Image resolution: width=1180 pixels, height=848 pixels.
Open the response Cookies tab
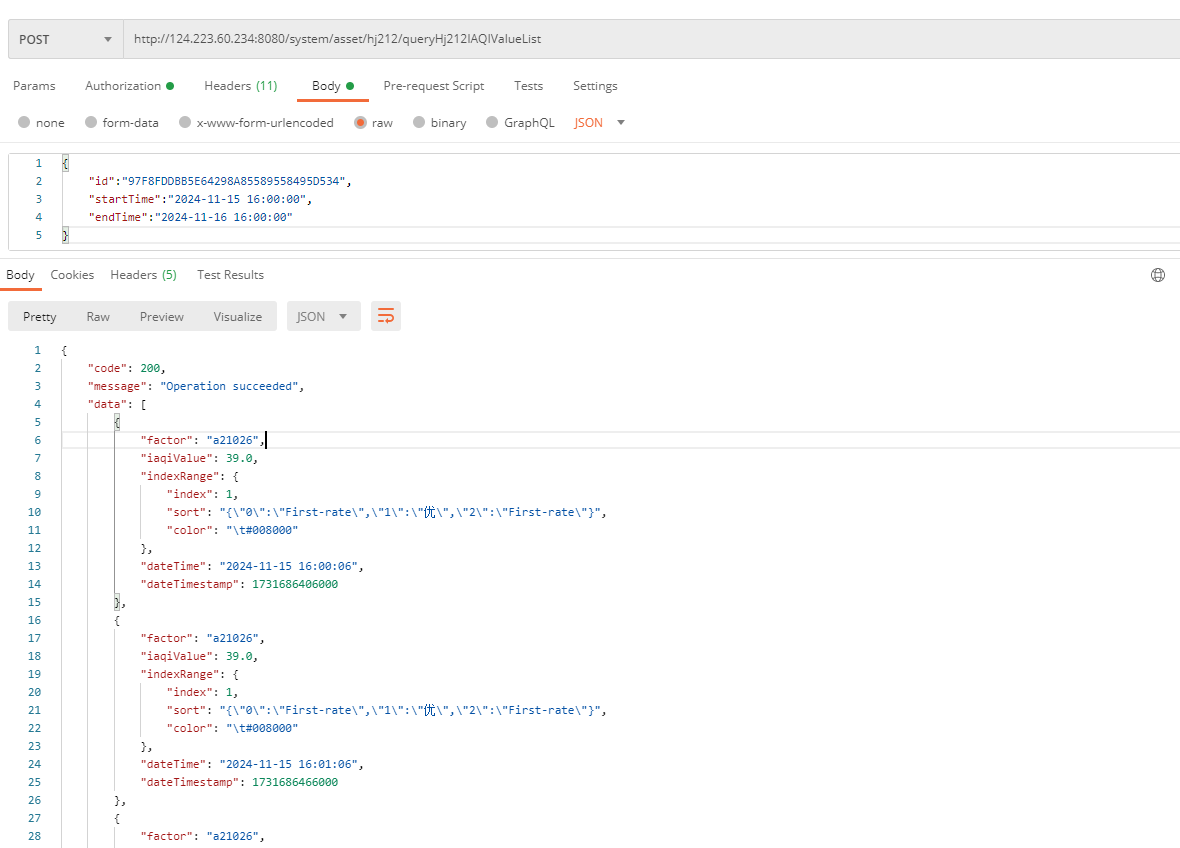click(72, 275)
